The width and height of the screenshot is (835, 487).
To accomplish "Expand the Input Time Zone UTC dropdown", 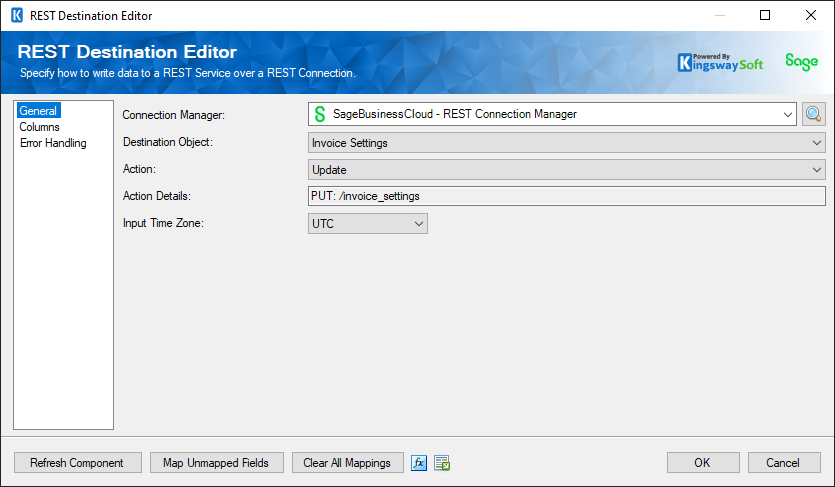I will (367, 224).
